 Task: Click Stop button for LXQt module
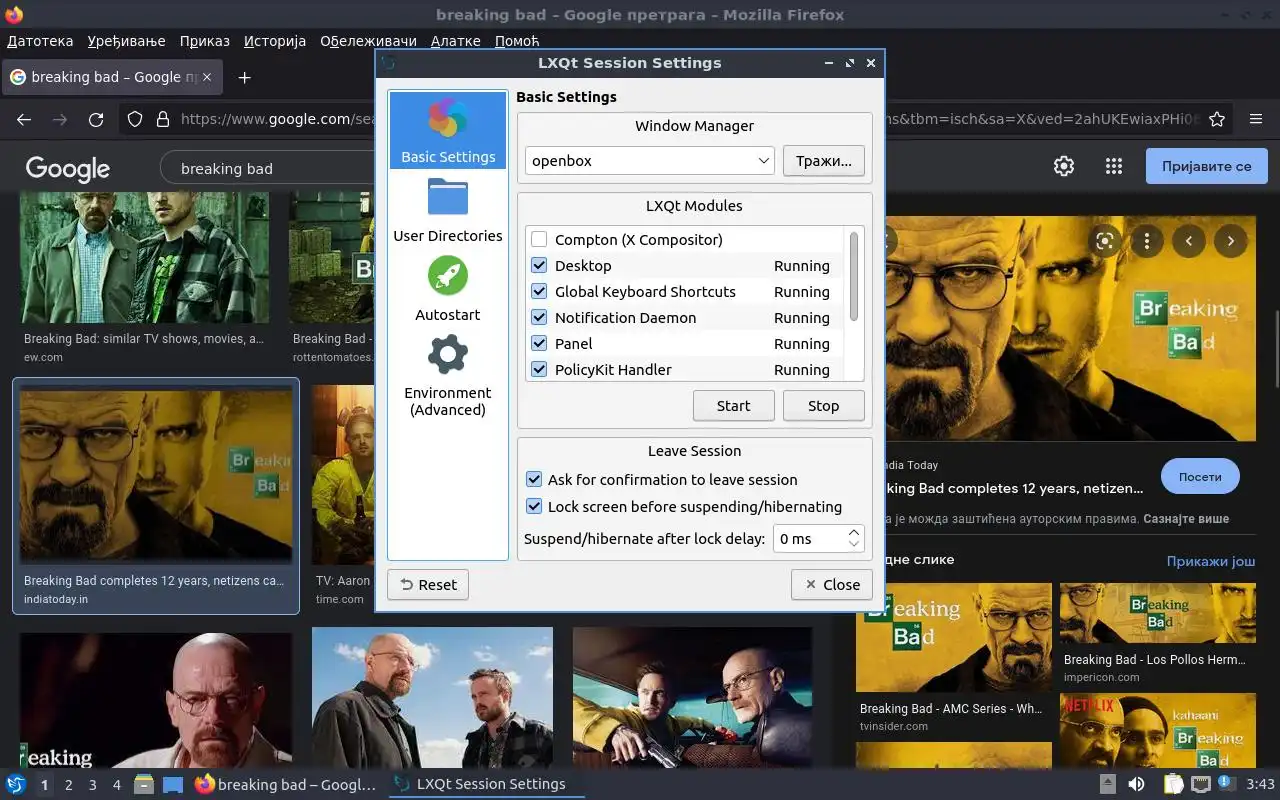824,405
